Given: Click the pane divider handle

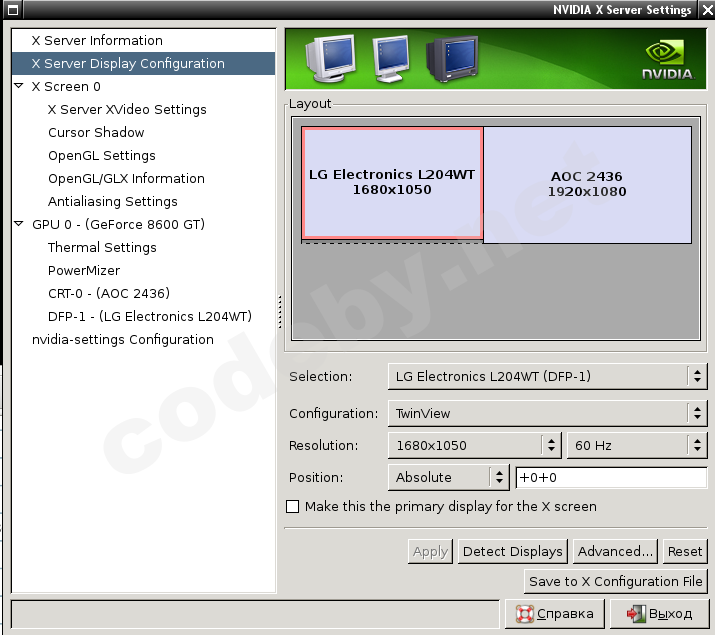Looking at the screenshot, I should click(x=280, y=312).
